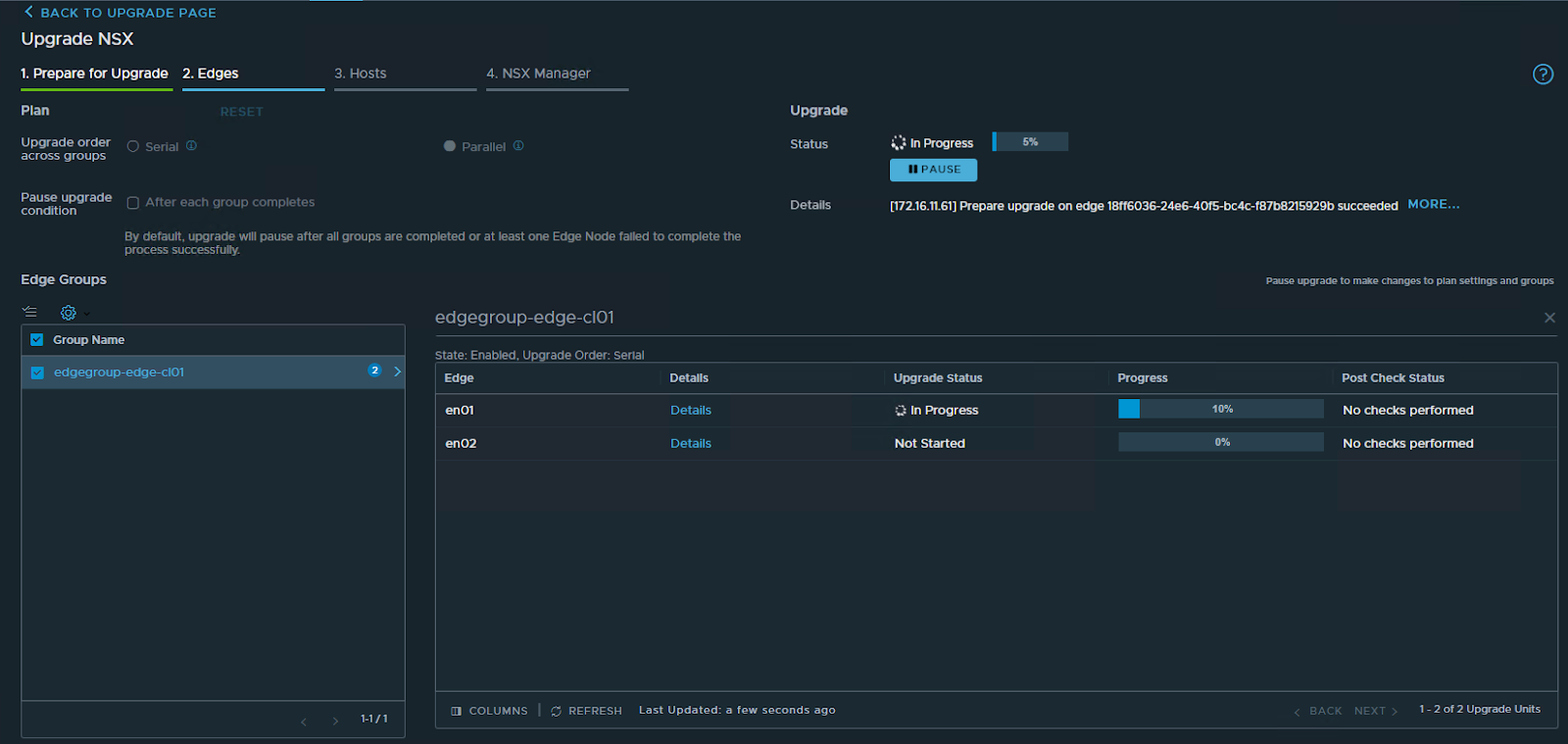
Task: Close the edgegroup-edge-cl01 detail panel
Action: pos(1549,318)
